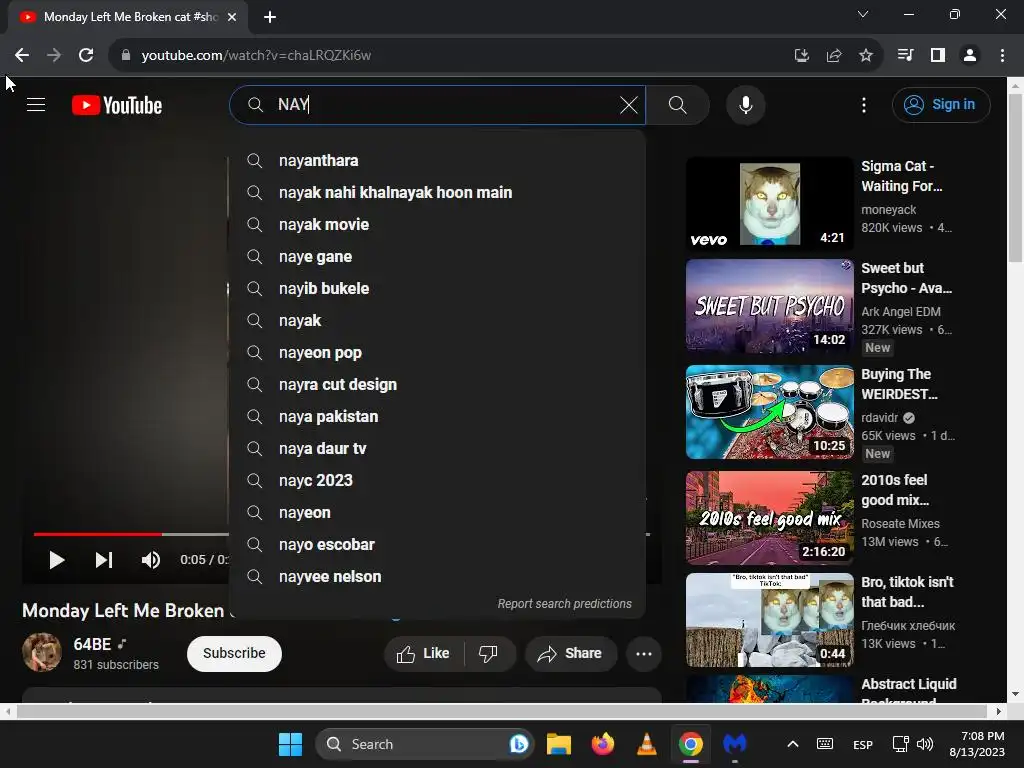This screenshot has height=768, width=1024.
Task: Click the vertical page scrollbar
Action: [1016, 178]
